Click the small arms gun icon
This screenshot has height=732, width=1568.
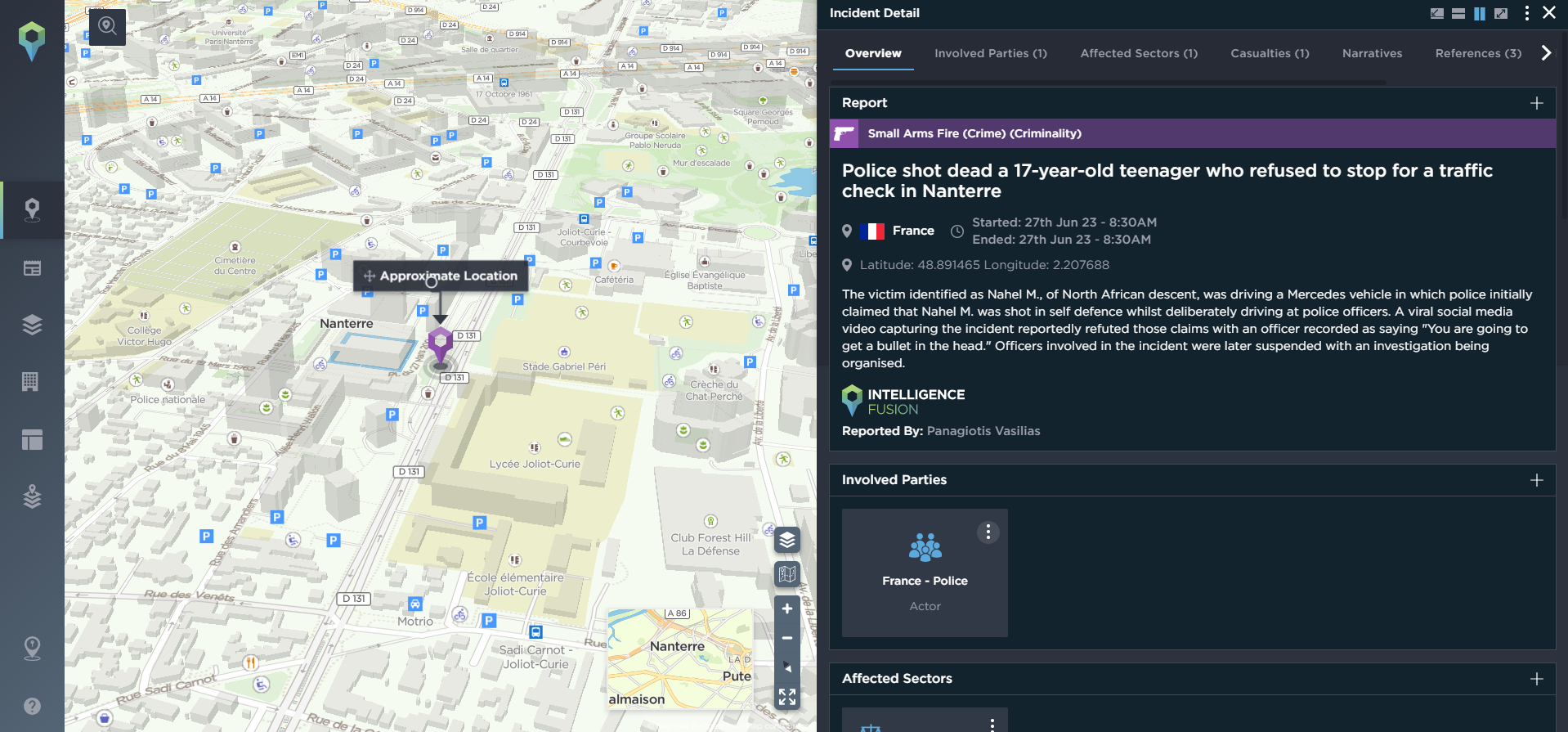[x=844, y=133]
